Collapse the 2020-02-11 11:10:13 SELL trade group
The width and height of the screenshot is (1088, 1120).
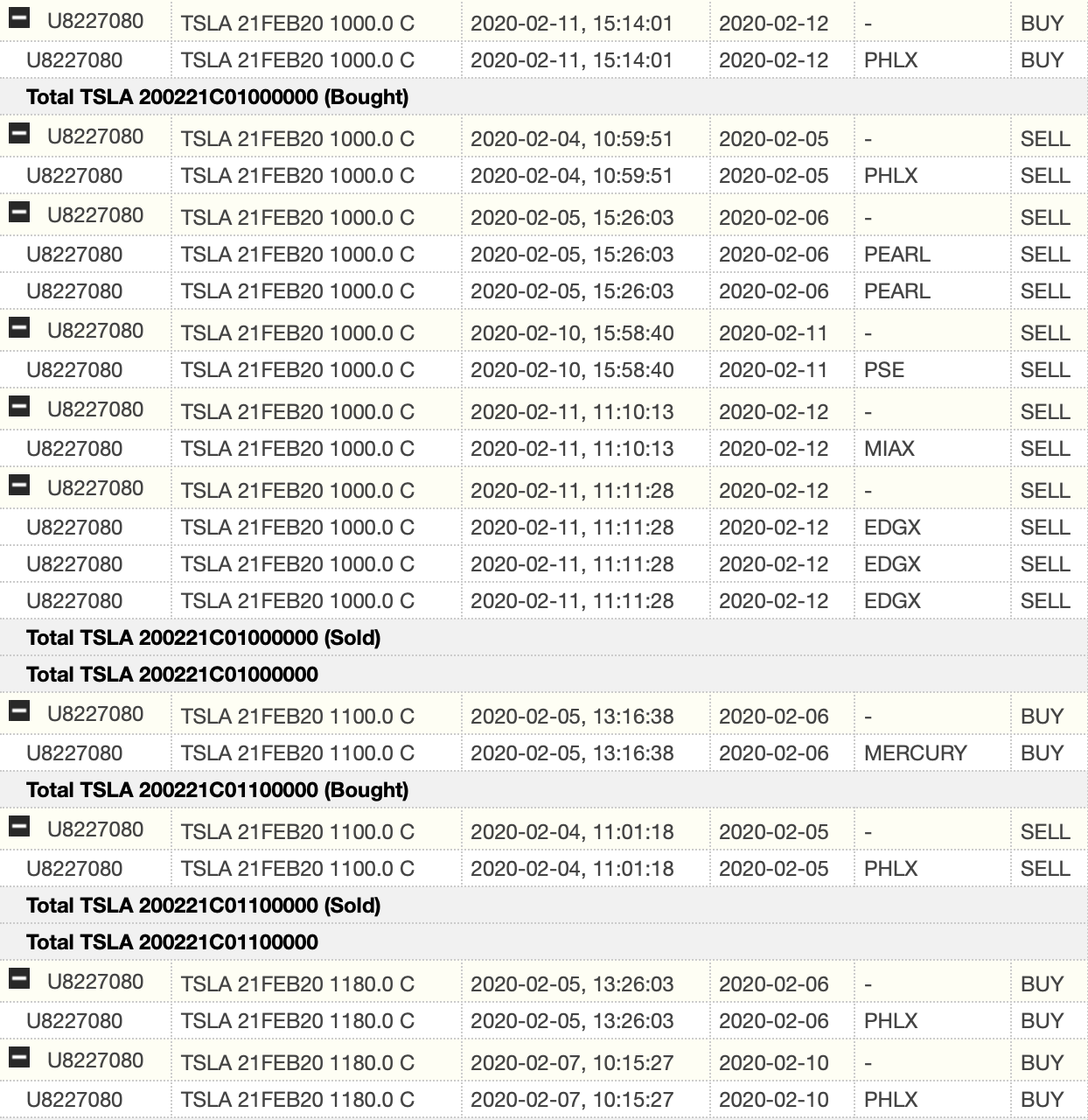click(x=18, y=407)
